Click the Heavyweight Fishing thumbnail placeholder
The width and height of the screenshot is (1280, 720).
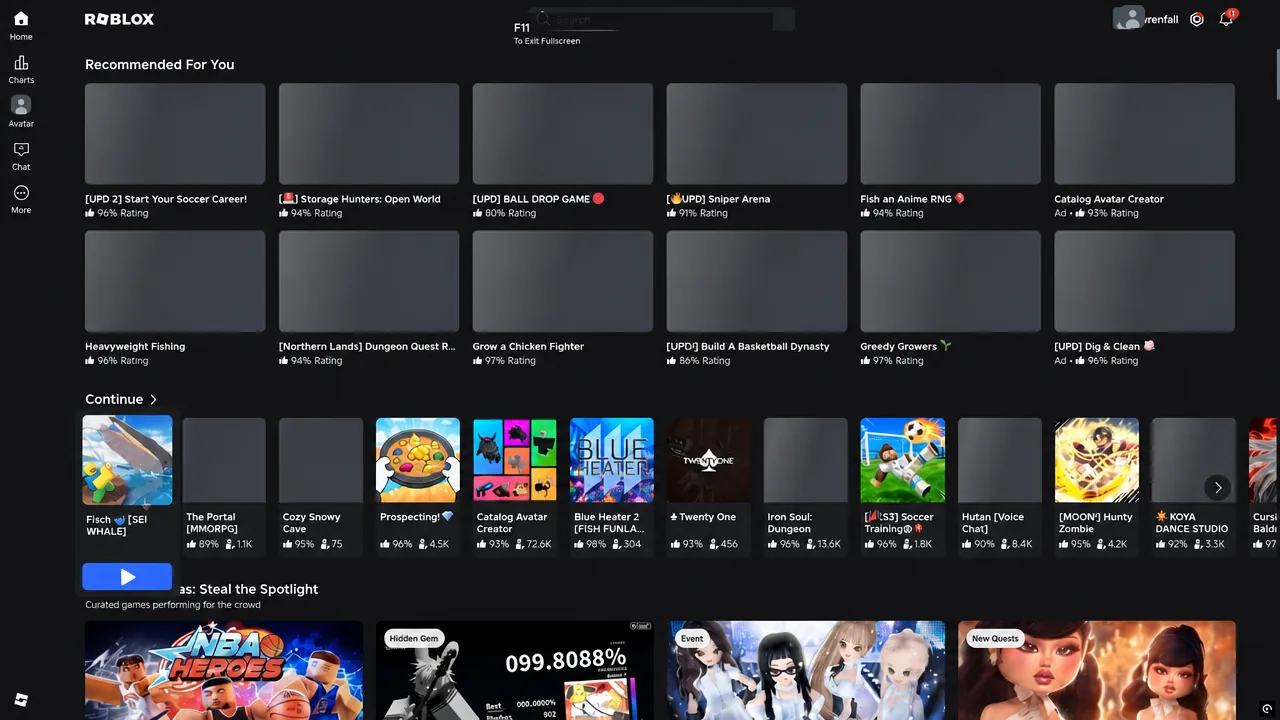coord(175,281)
